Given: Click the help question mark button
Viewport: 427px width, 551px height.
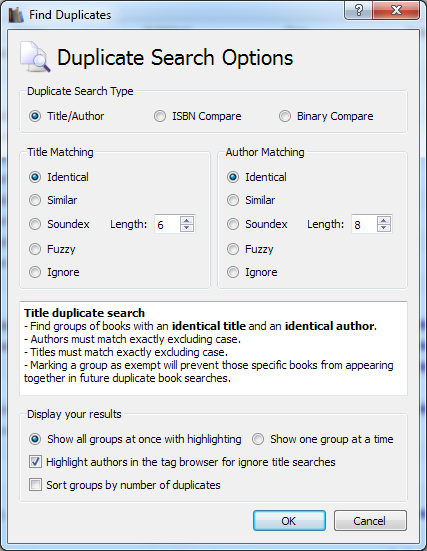Looking at the screenshot, I should click(x=358, y=10).
